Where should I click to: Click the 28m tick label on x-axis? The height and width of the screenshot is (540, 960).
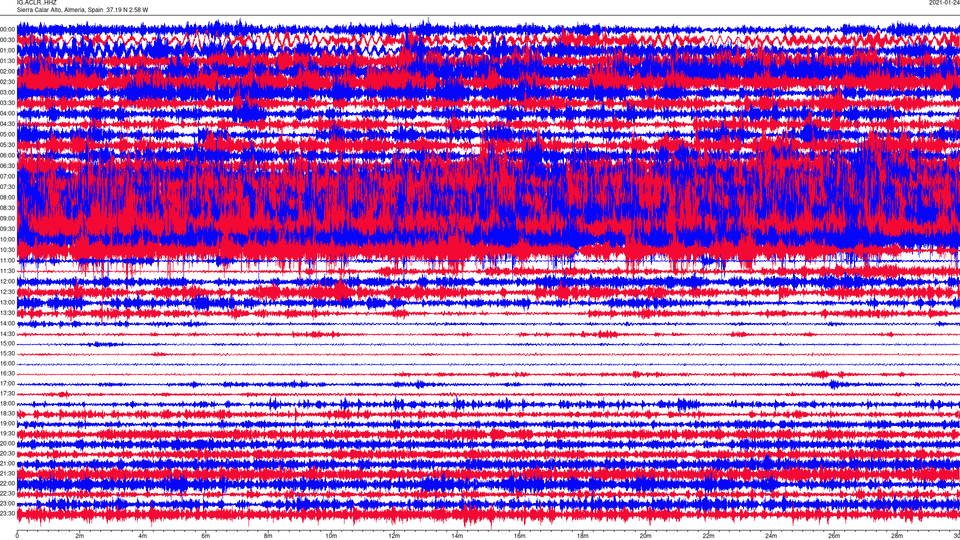coord(897,536)
